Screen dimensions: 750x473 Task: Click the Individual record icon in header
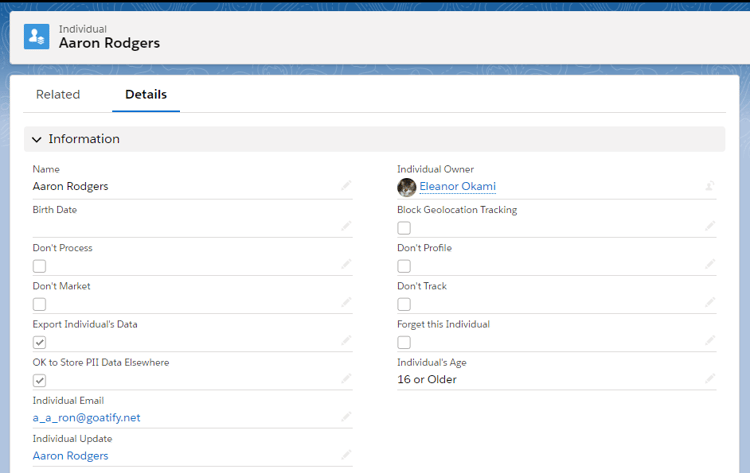pyautogui.click(x=36, y=36)
